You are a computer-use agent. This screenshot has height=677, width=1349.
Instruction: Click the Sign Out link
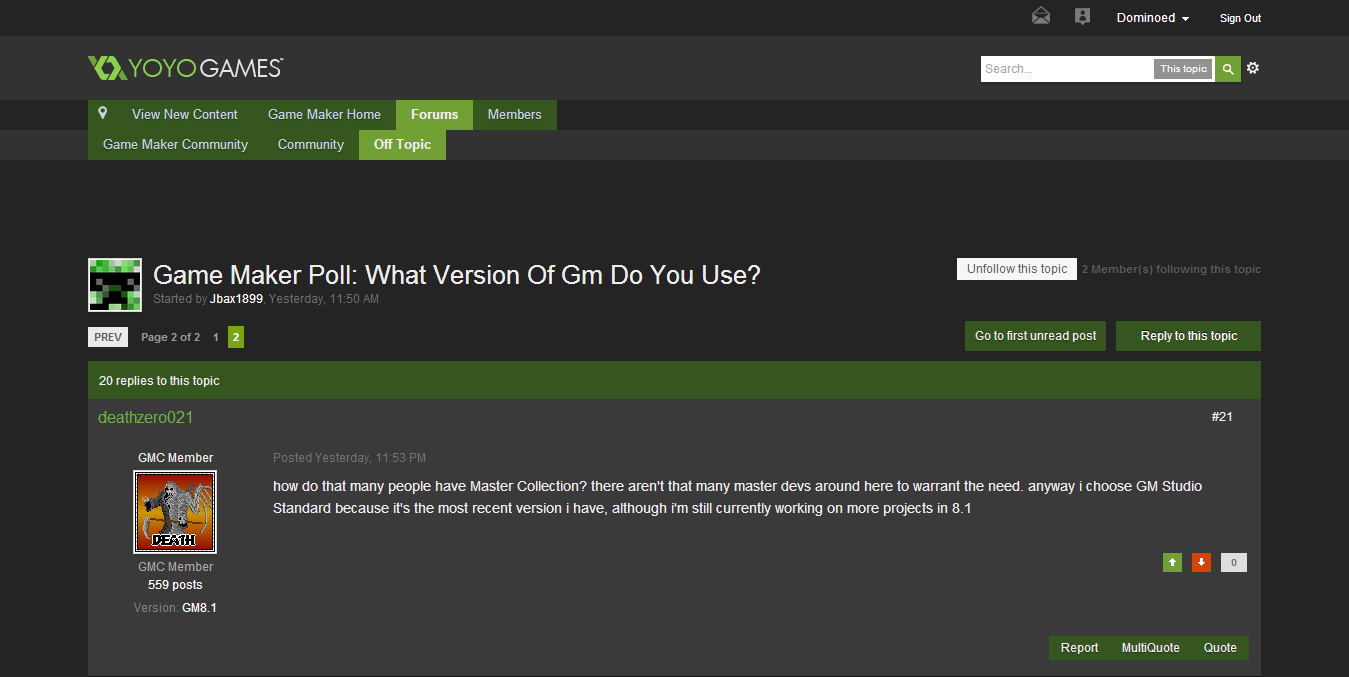[1240, 18]
